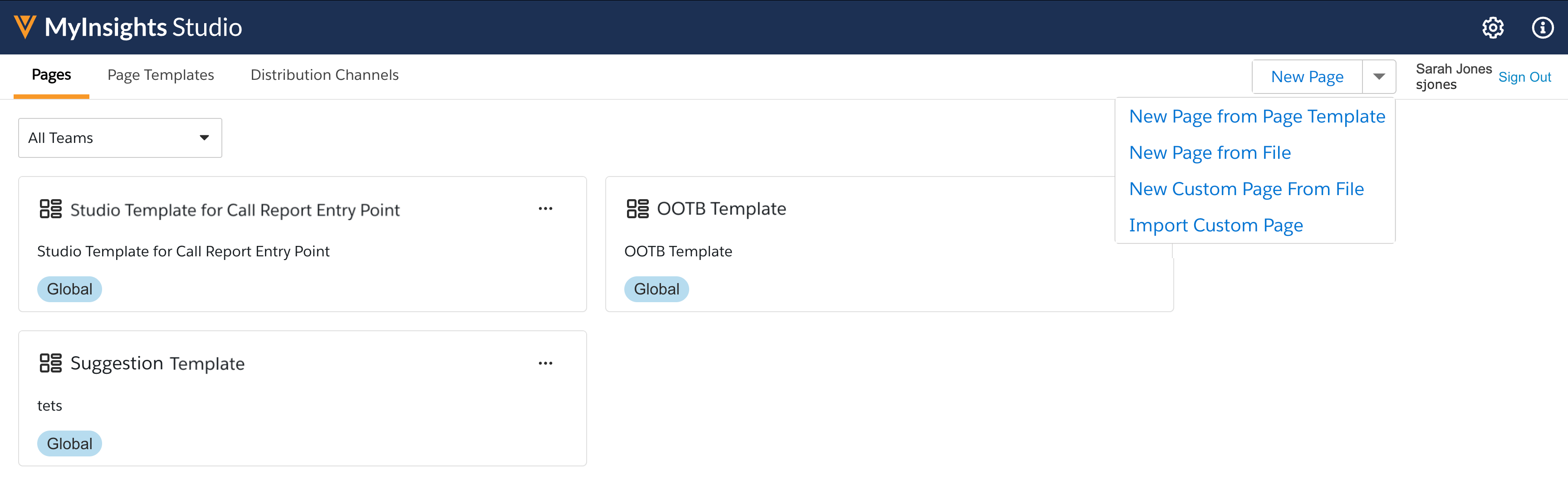Open the Suggestion Template page card
Screen dimensions: 1568x490
click(x=157, y=363)
